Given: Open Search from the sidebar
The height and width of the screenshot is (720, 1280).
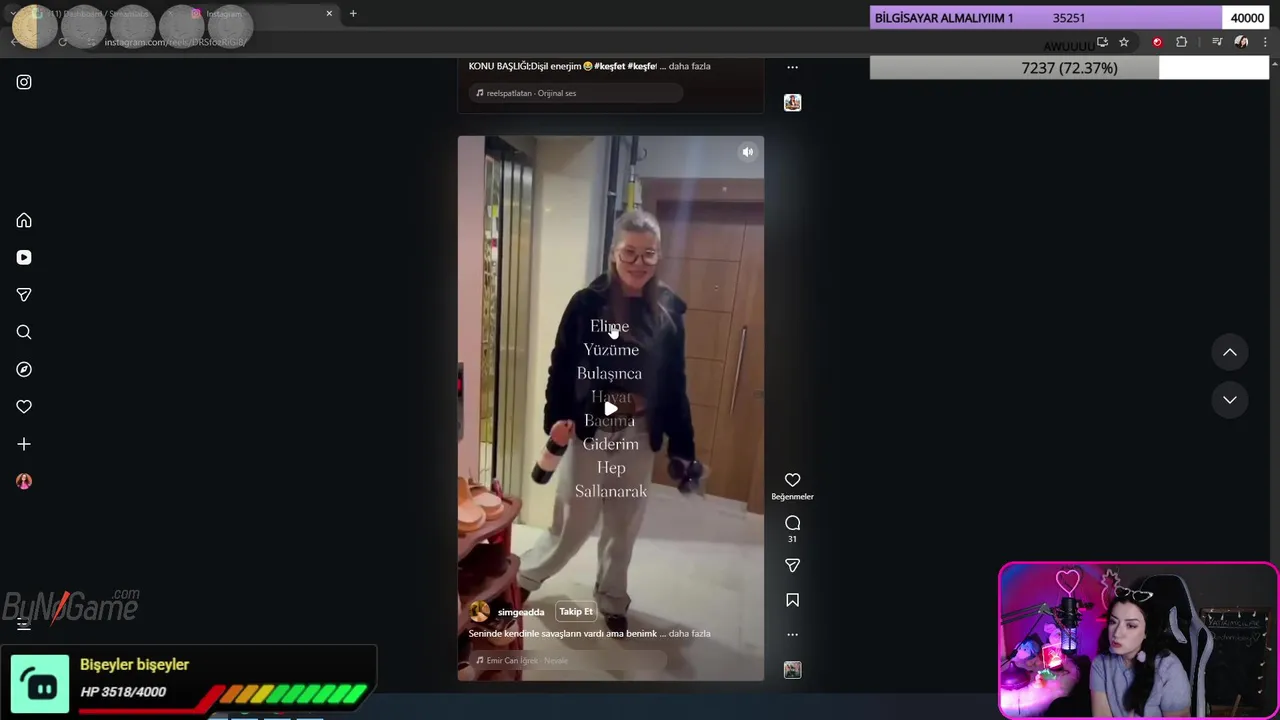Looking at the screenshot, I should pyautogui.click(x=24, y=332).
